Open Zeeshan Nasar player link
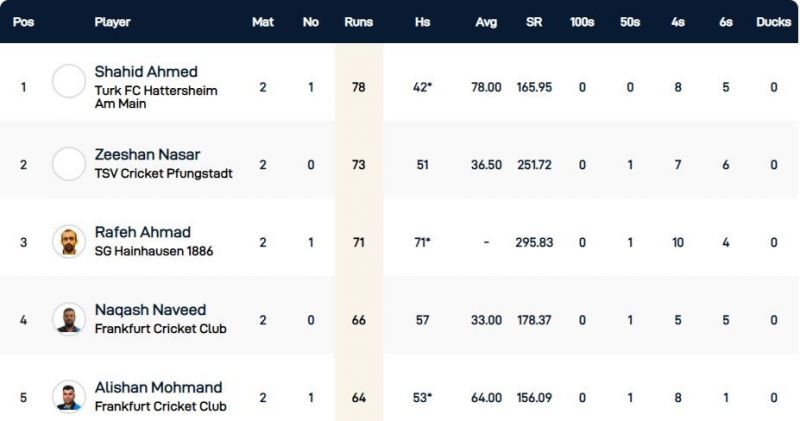 [x=147, y=155]
